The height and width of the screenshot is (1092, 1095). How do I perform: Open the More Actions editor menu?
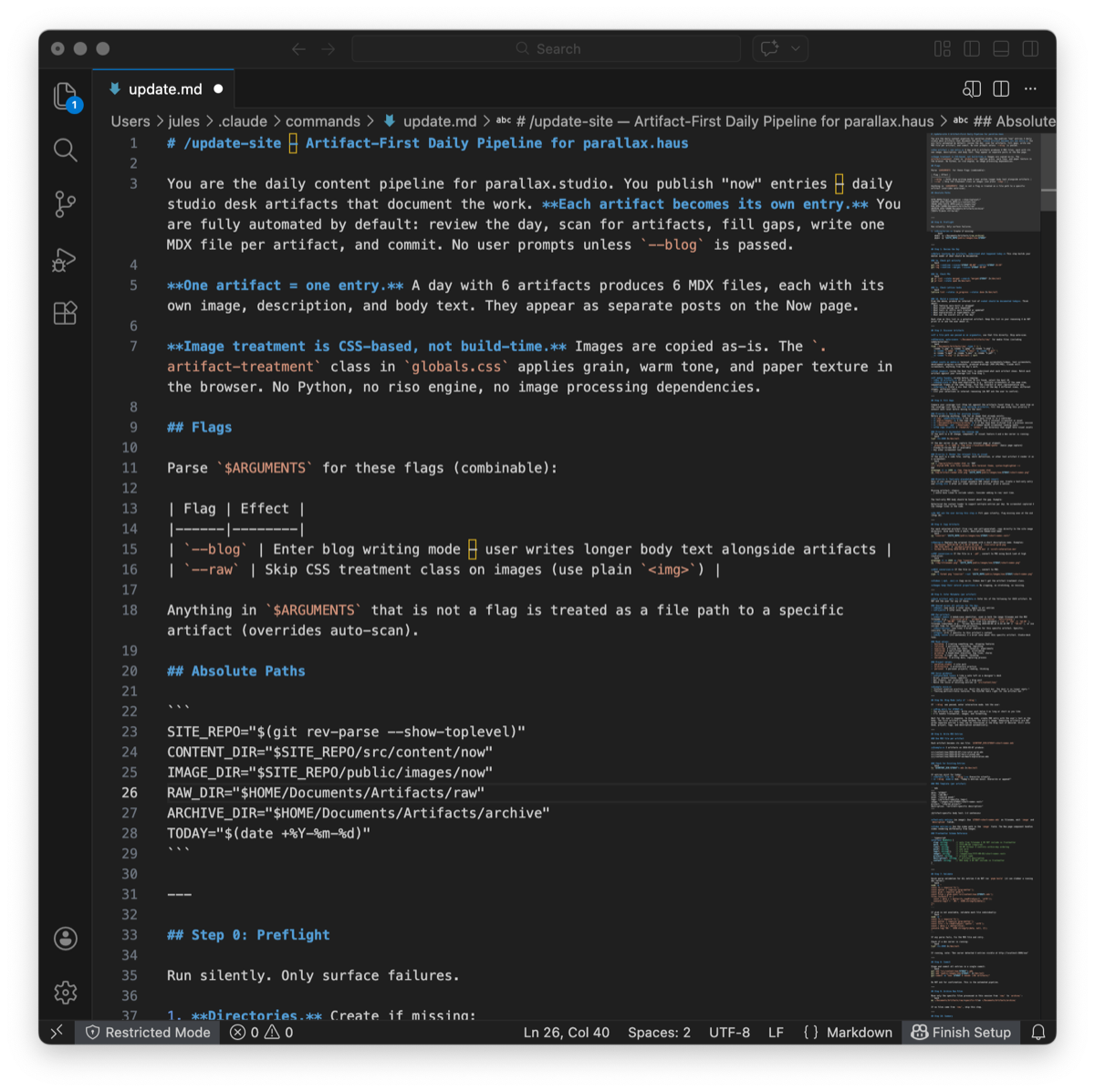1030,88
